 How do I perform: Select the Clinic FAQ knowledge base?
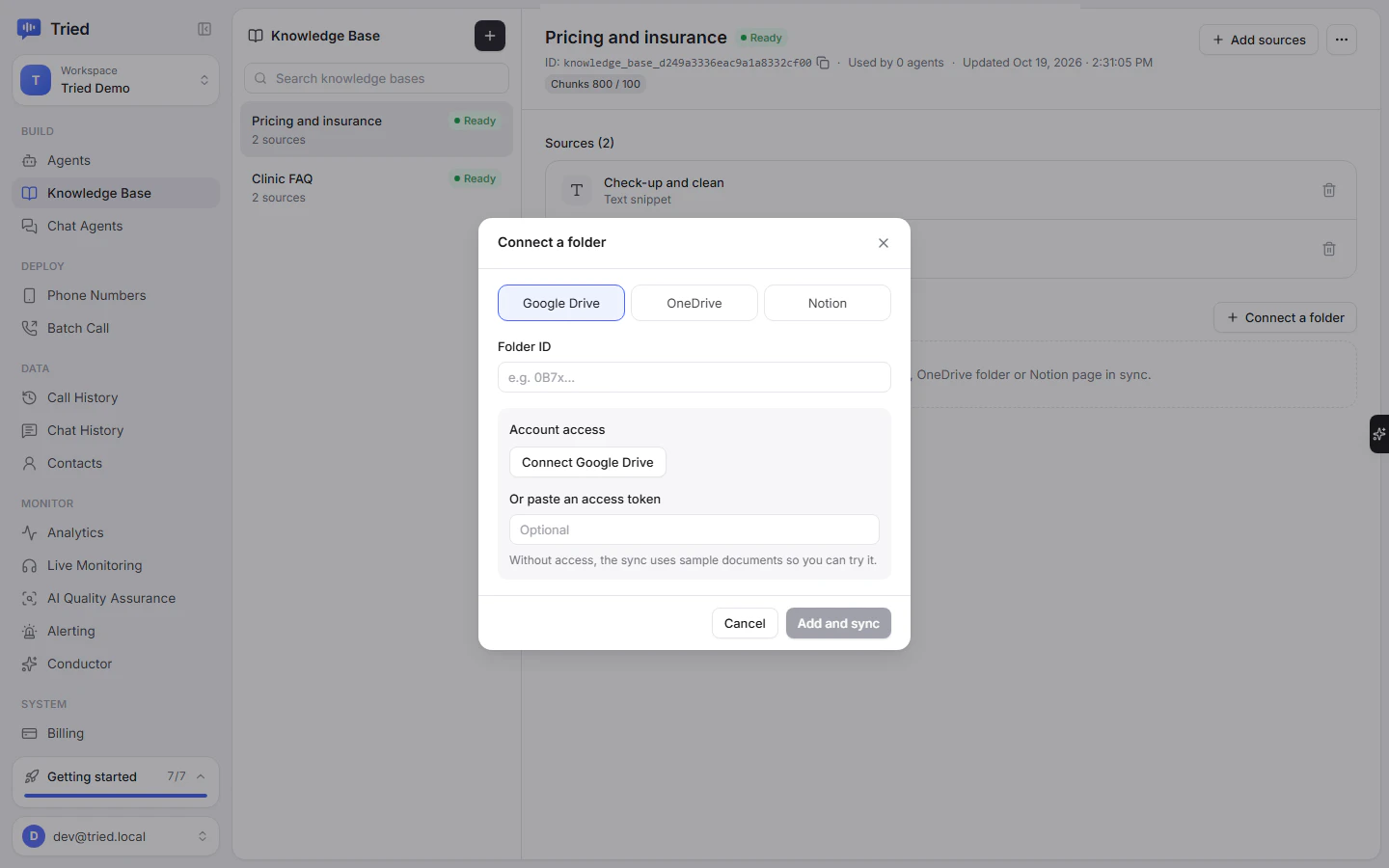(x=376, y=187)
